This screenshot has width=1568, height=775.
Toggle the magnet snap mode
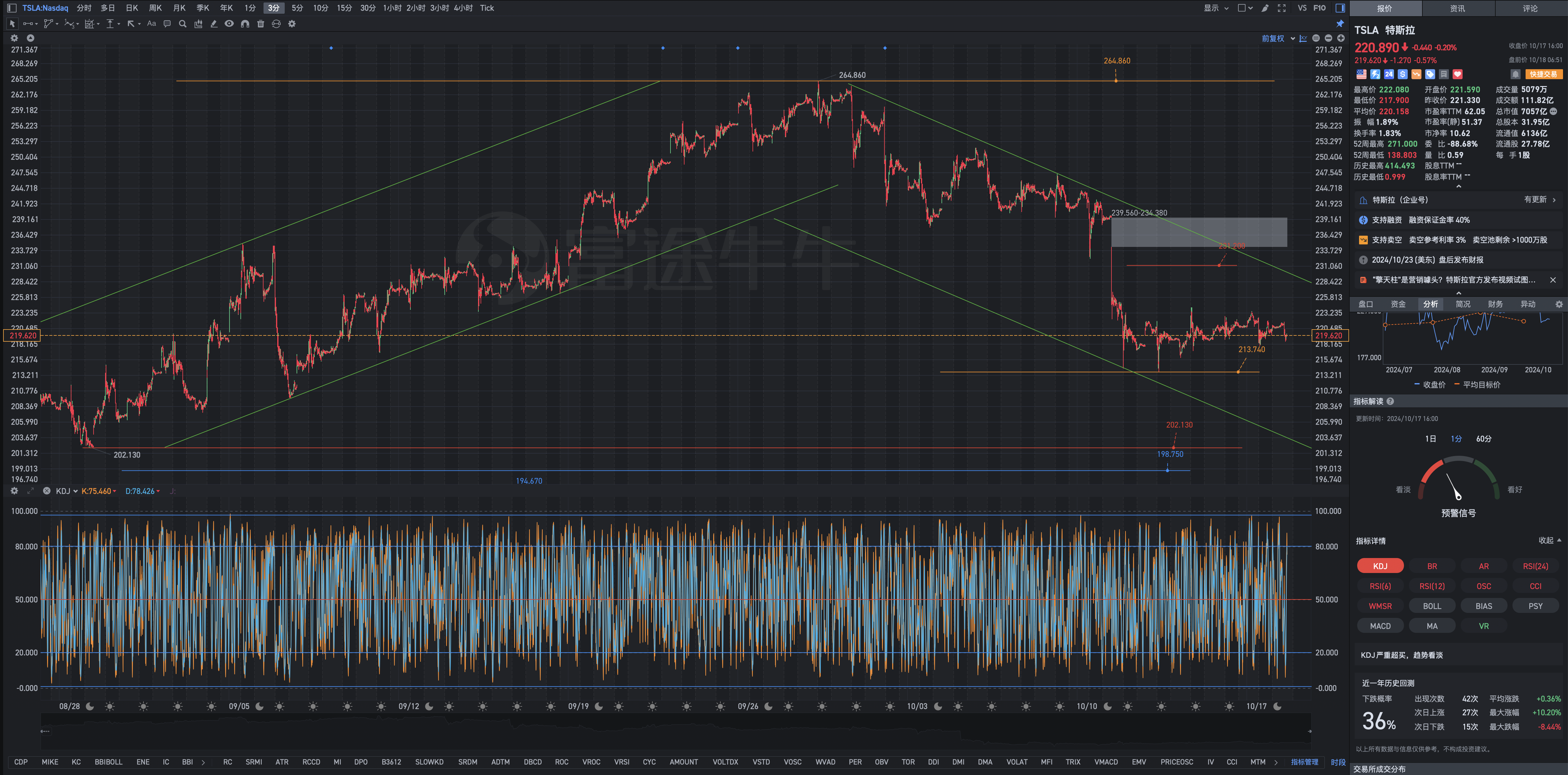pos(245,24)
